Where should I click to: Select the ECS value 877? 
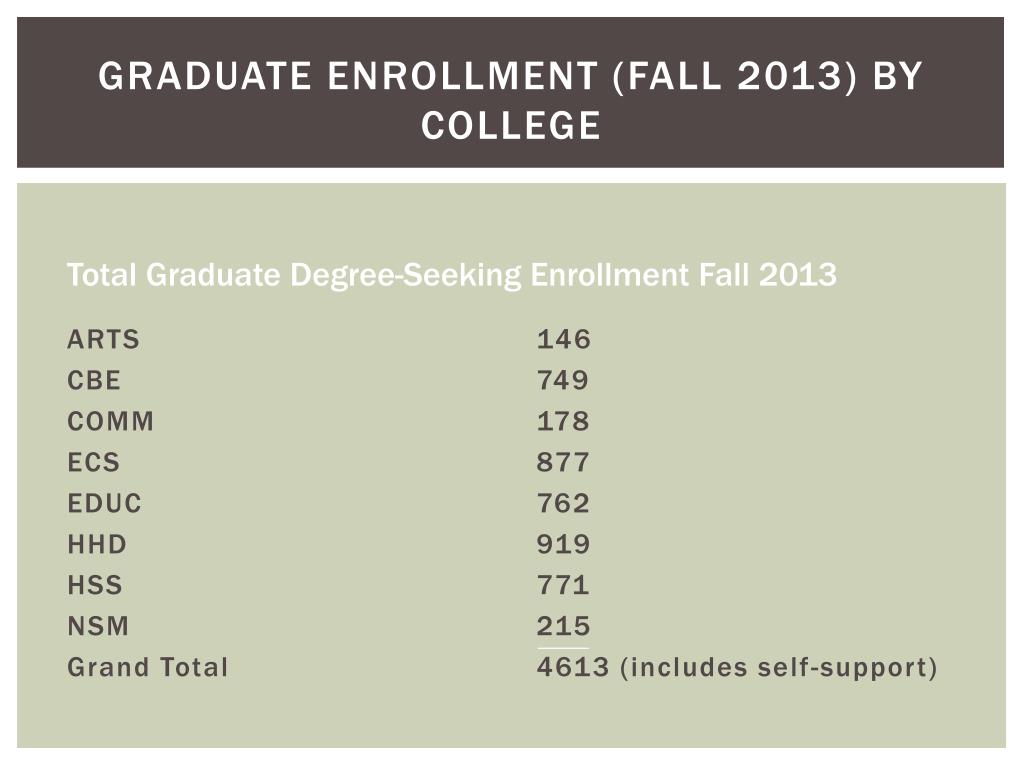563,462
